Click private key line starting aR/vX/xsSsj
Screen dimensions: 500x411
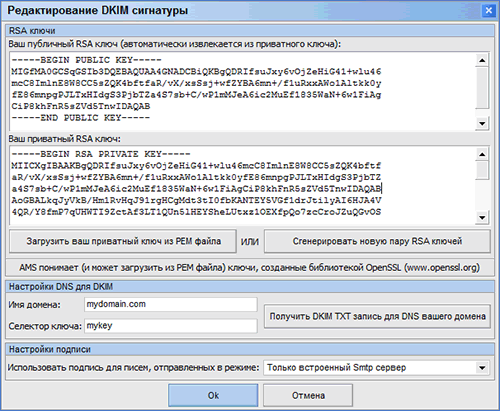[x=196, y=177]
